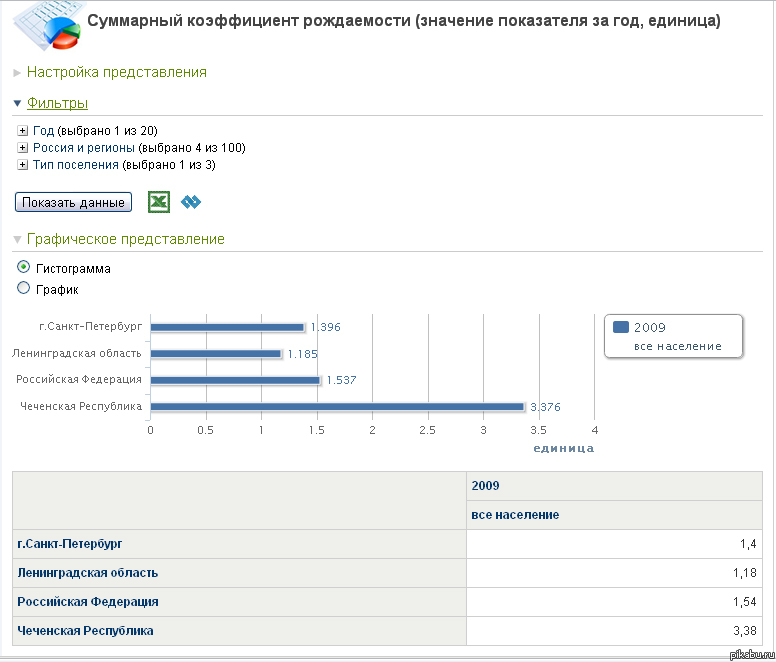Select the Гистограмма radio button
This screenshot has height=662, width=776.
pyautogui.click(x=24, y=268)
